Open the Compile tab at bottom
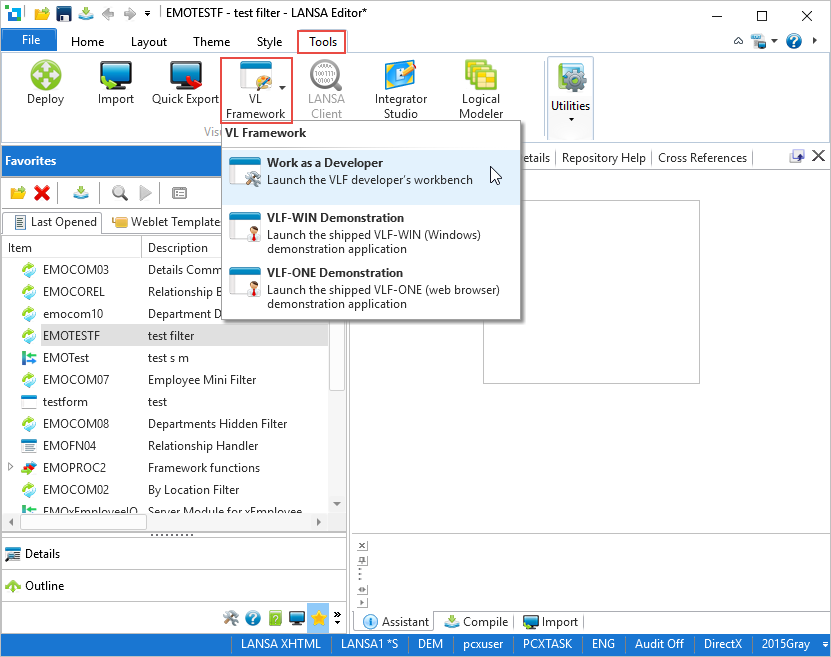Viewport: 831px width, 657px height. pos(476,622)
